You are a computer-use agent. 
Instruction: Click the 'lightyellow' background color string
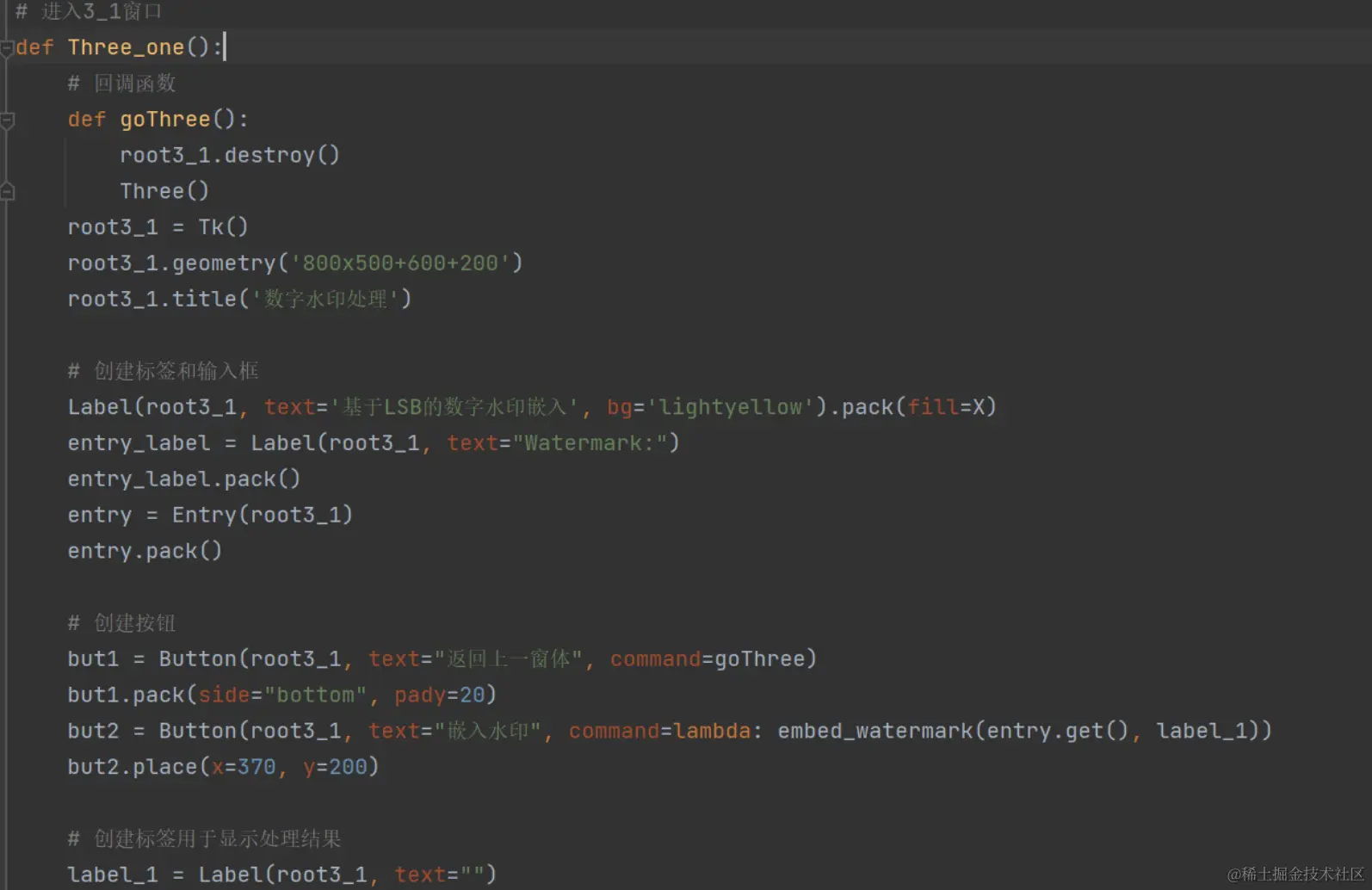tap(731, 407)
